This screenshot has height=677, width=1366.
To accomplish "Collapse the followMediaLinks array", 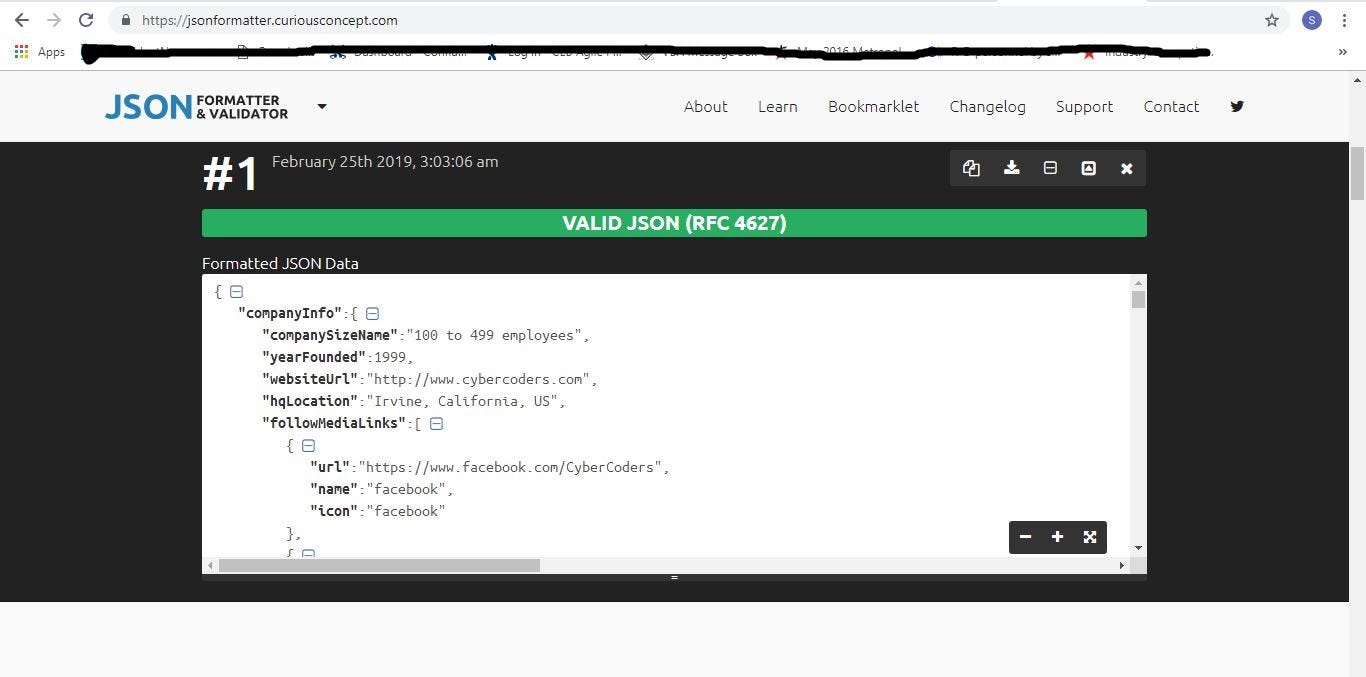I will pos(436,423).
